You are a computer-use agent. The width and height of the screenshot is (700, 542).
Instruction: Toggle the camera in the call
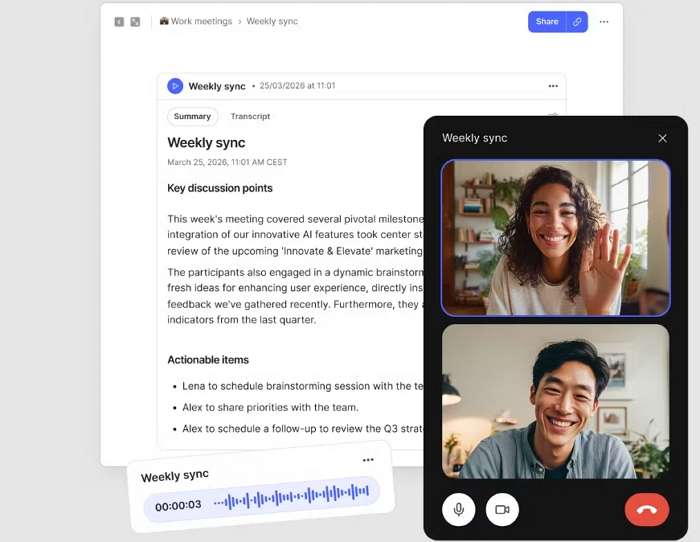coord(502,509)
